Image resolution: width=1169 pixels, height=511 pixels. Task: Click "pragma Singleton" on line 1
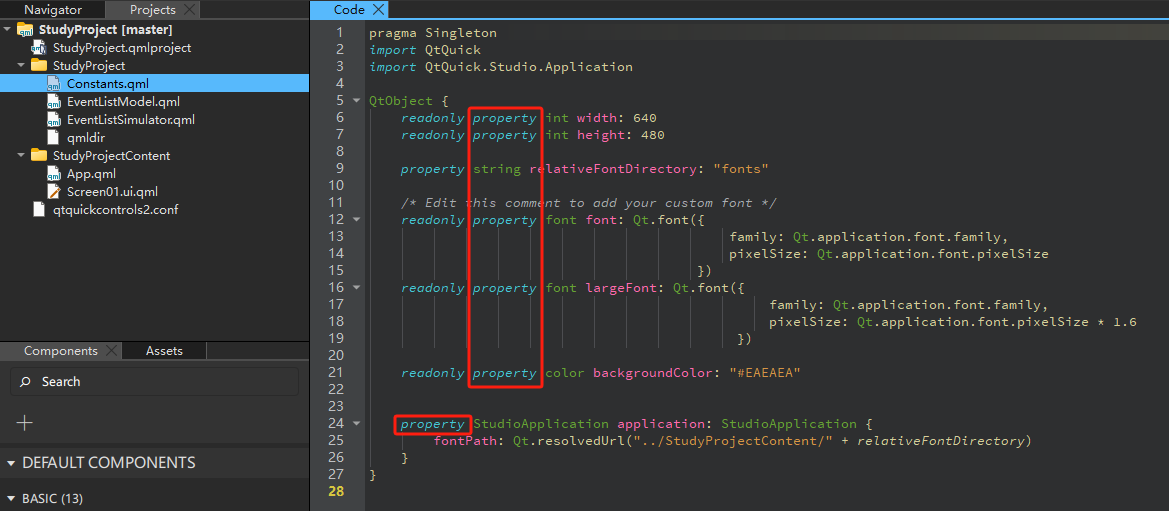pyautogui.click(x=432, y=33)
